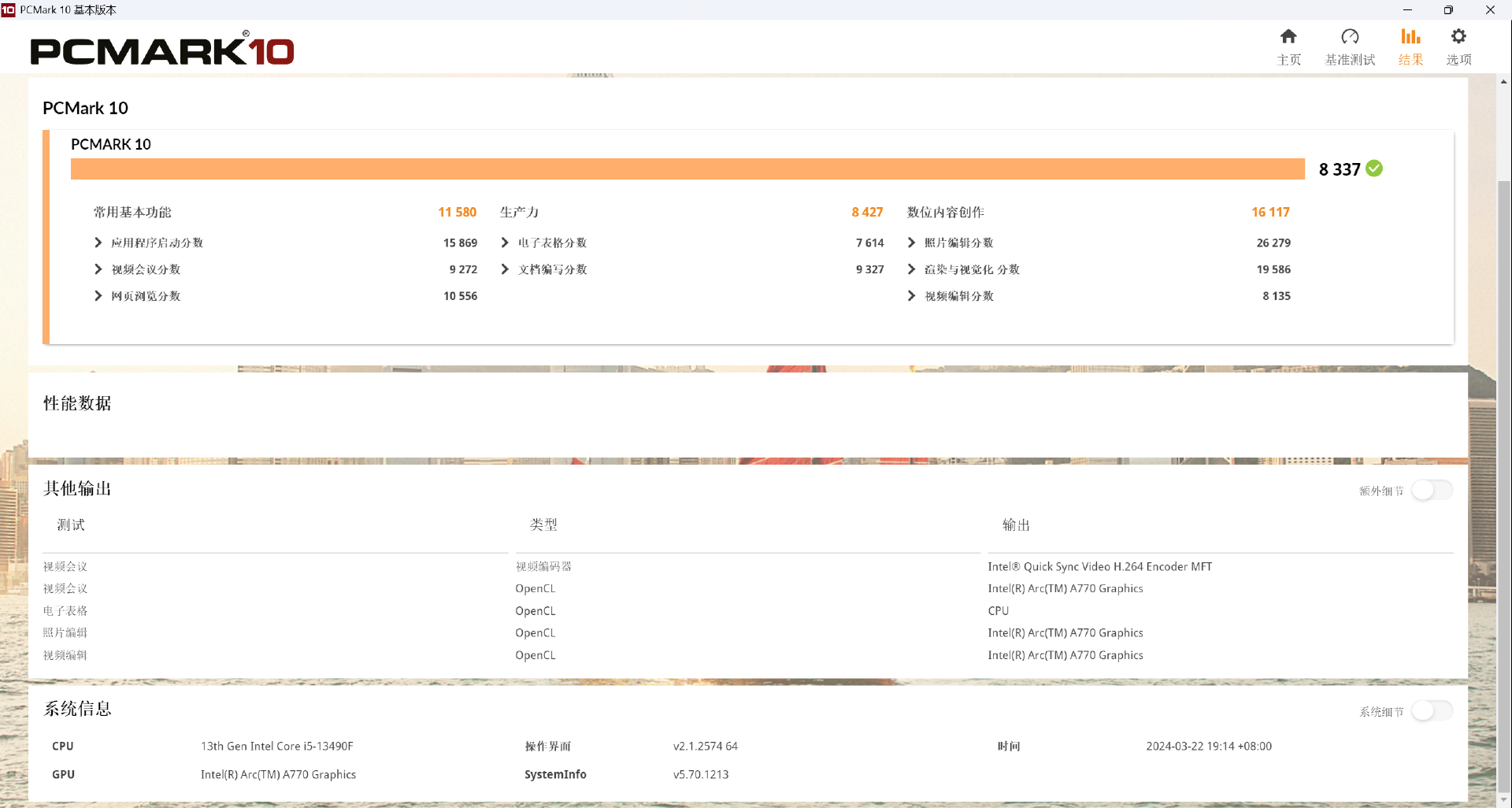1512x808 pixels.
Task: Click score 19 586
Action: [1273, 269]
